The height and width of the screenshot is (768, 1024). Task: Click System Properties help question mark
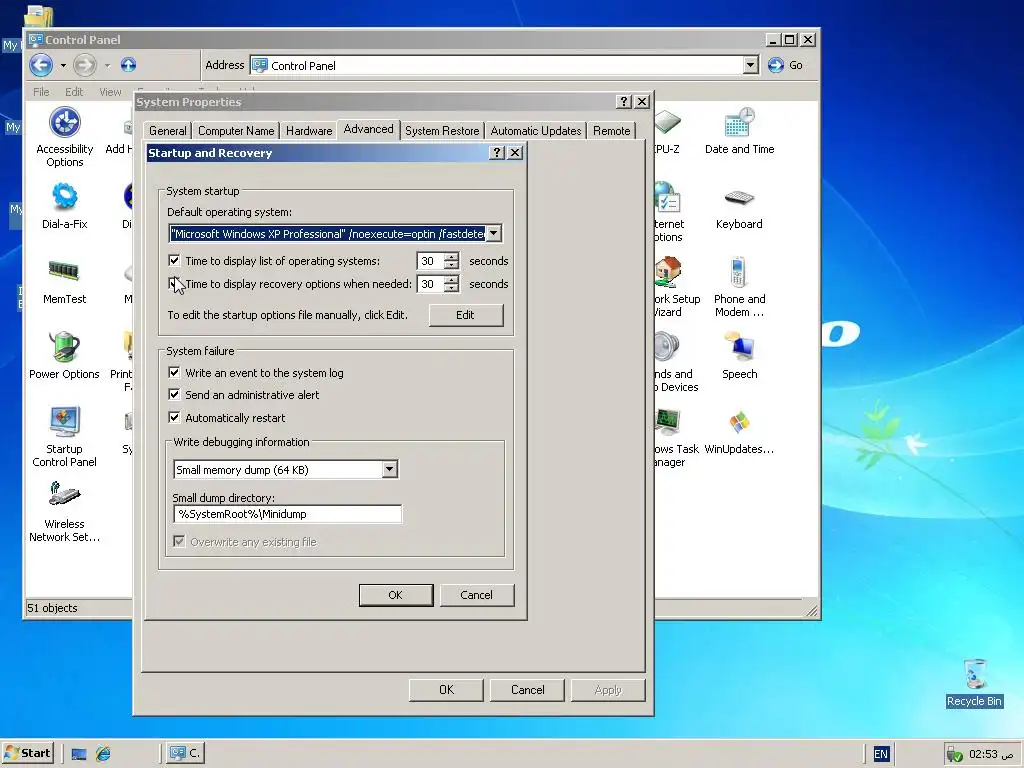pyautogui.click(x=624, y=101)
